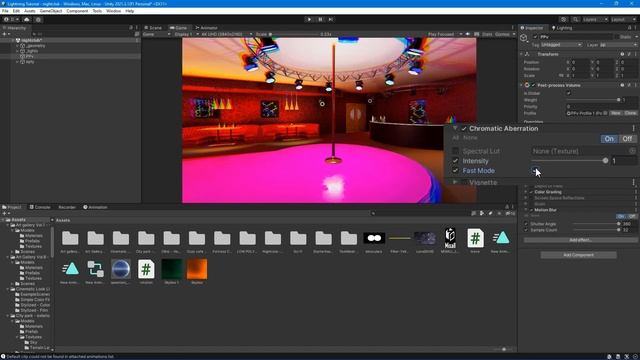
Task: Open Transform component preset icon
Action: pos(629,54)
